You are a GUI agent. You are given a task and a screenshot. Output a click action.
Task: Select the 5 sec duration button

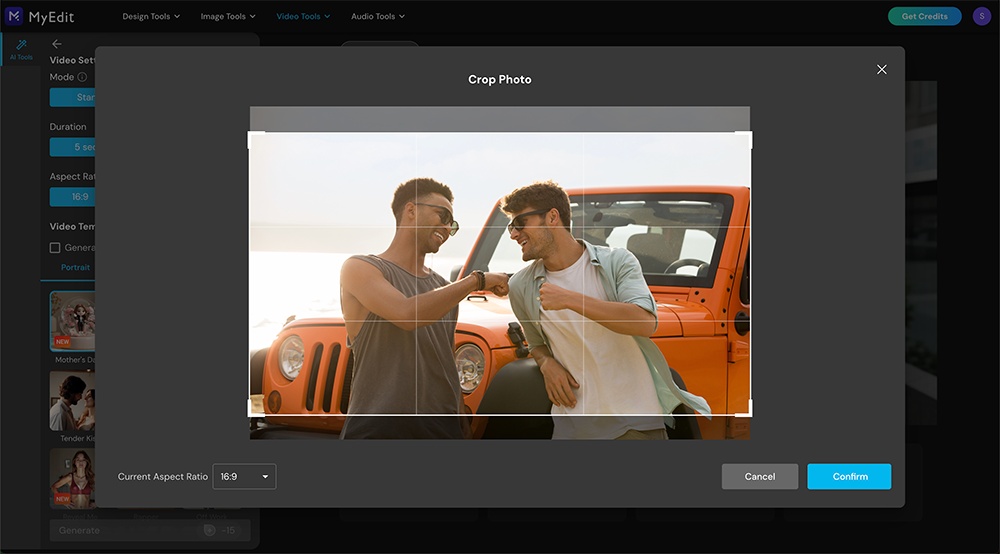(73, 147)
